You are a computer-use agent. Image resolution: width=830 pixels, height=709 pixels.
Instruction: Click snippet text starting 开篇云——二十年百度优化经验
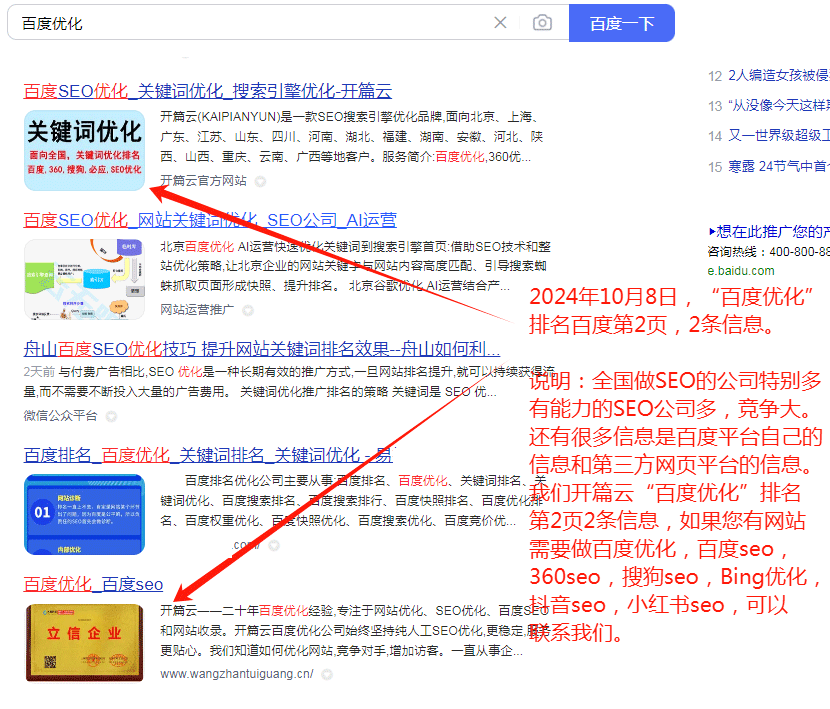pos(355,631)
